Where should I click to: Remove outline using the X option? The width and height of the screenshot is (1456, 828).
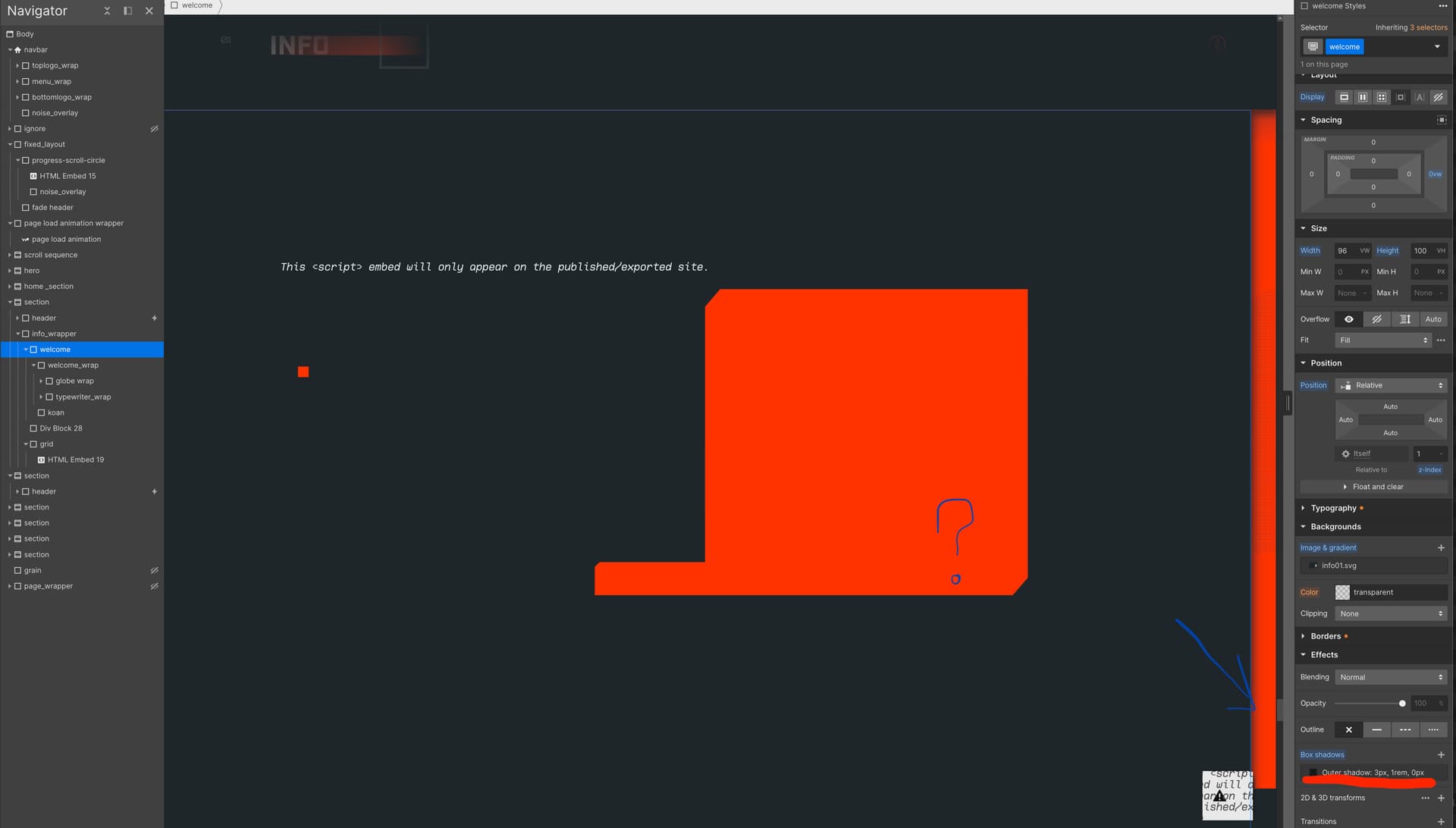click(1348, 729)
